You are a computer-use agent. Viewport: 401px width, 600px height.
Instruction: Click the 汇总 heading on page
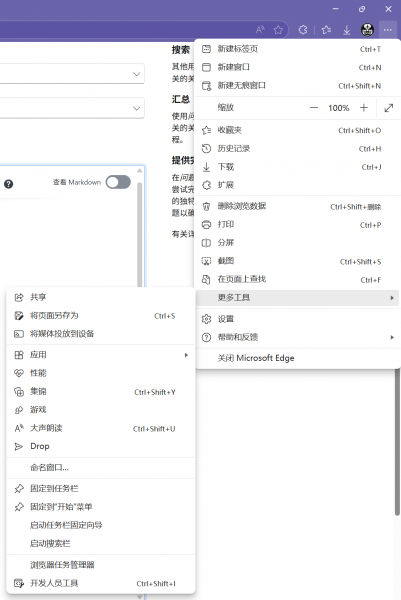pos(181,99)
